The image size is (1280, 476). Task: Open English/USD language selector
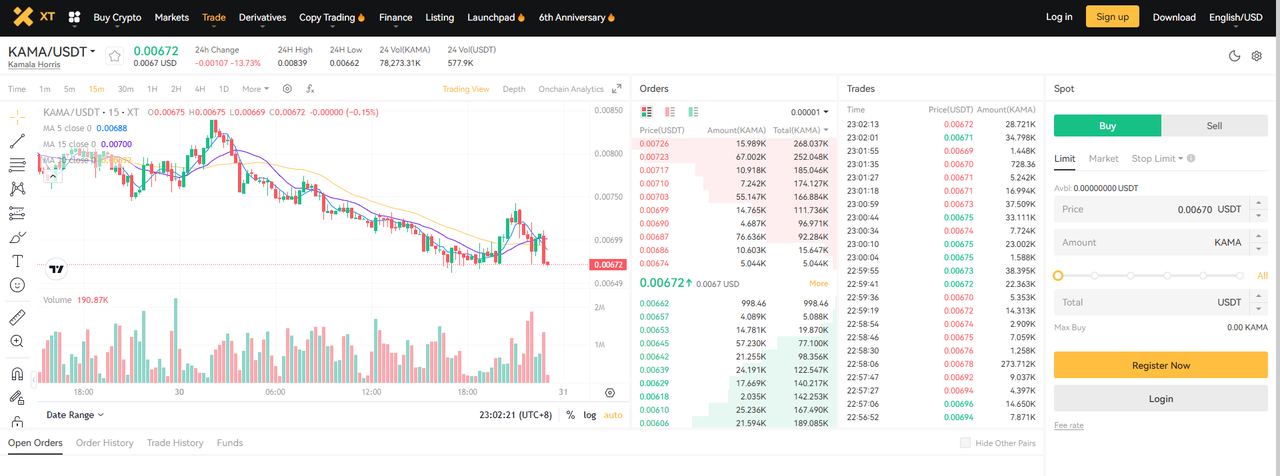click(x=1235, y=17)
